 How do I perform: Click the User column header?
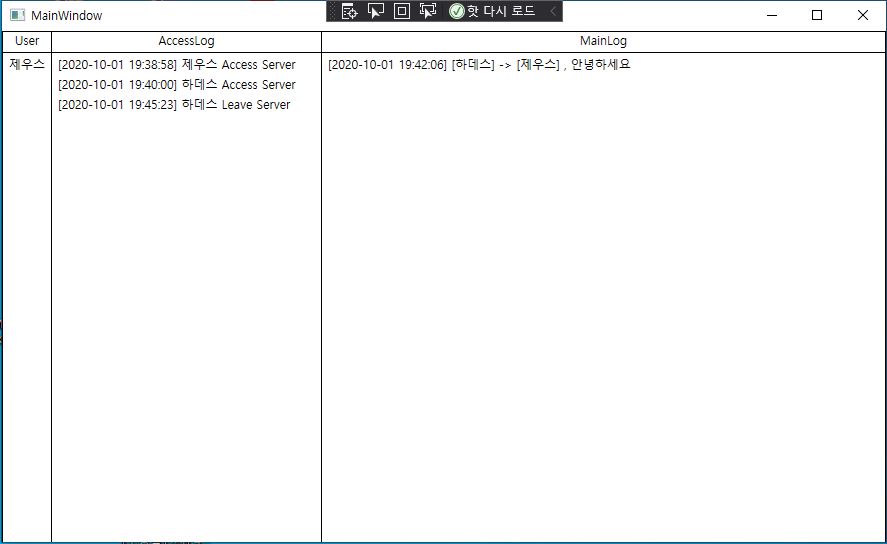click(27, 41)
